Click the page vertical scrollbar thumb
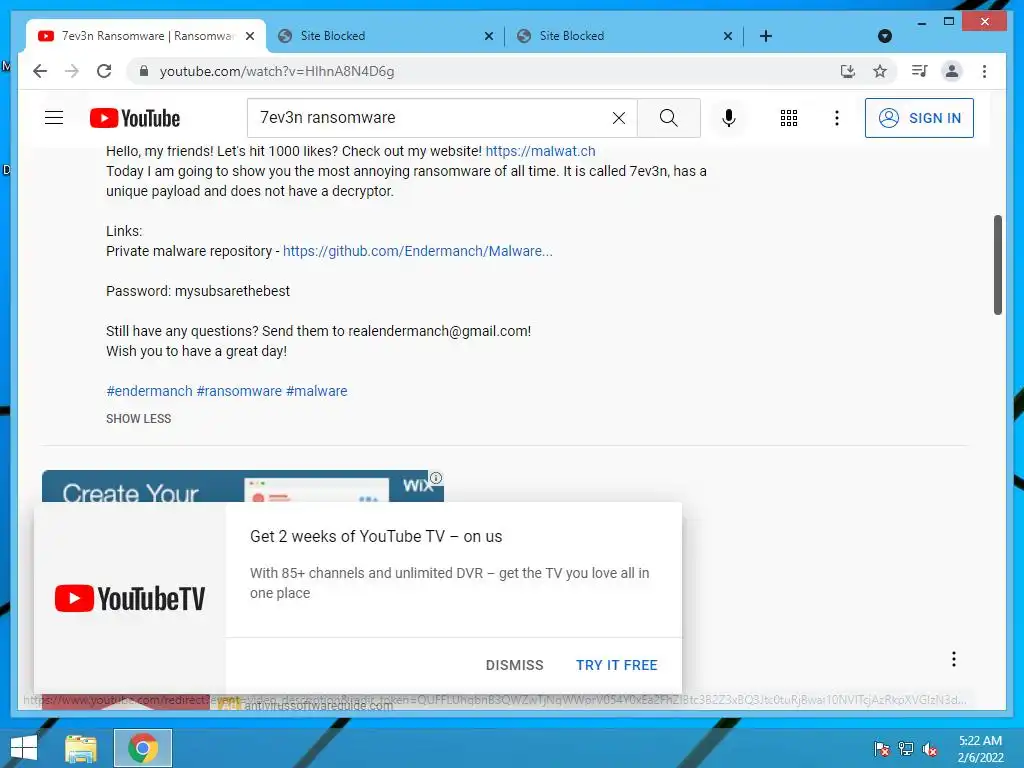The image size is (1024, 768). (998, 264)
